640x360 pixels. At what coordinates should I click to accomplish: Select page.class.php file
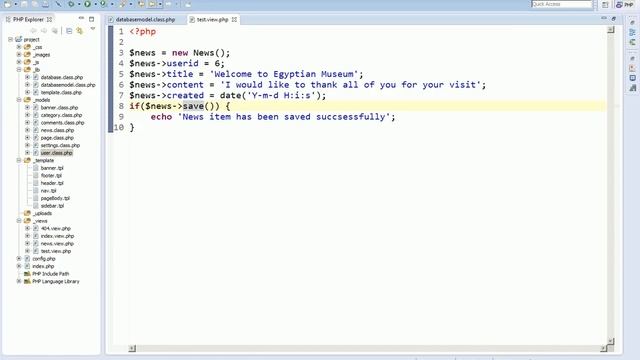point(57,138)
